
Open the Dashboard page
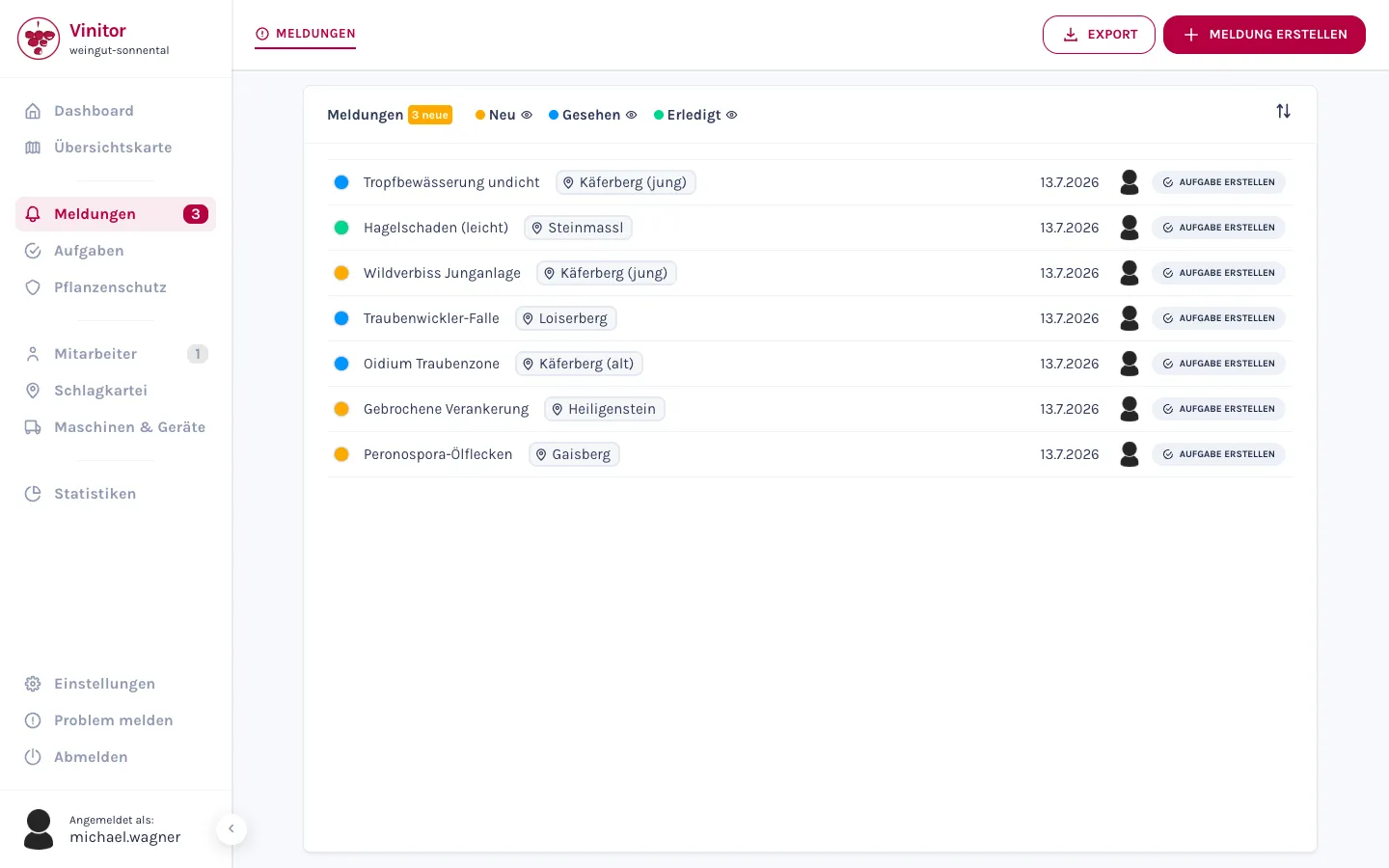pyautogui.click(x=116, y=111)
